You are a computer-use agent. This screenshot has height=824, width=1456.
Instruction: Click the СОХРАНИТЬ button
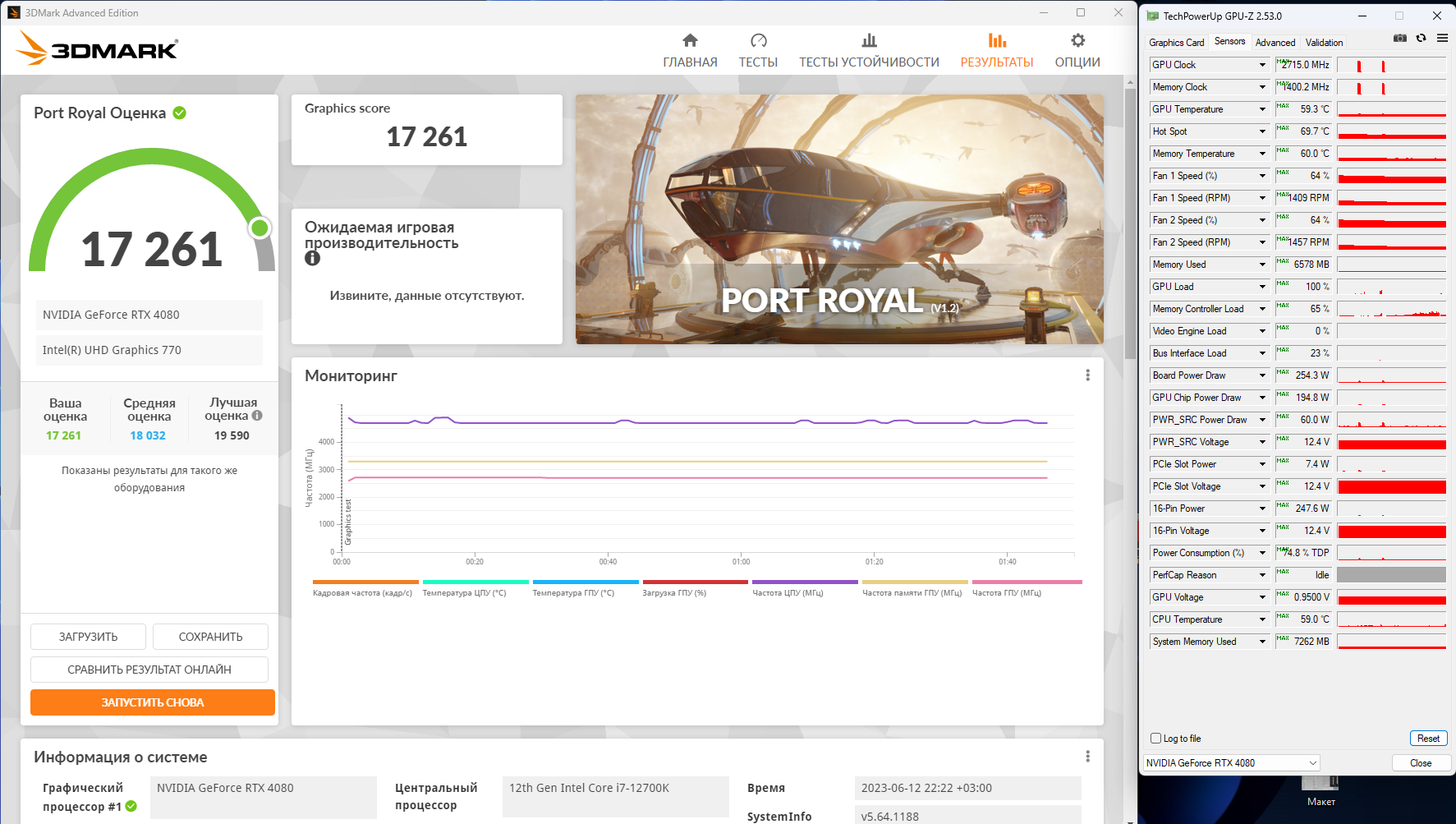[210, 637]
